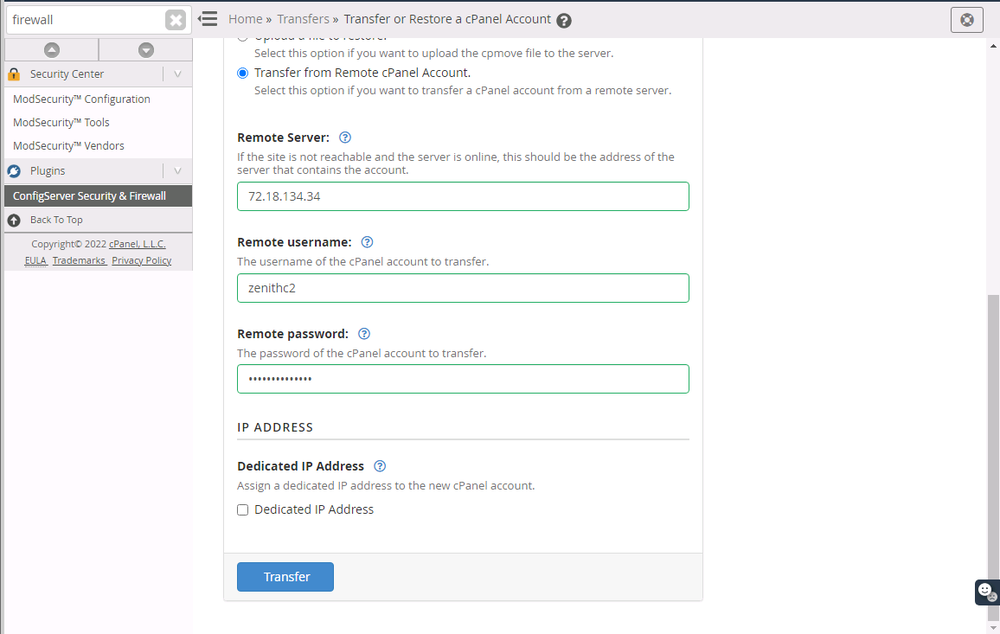Click the Plugins section icon
1000x634 pixels.
click(14, 171)
